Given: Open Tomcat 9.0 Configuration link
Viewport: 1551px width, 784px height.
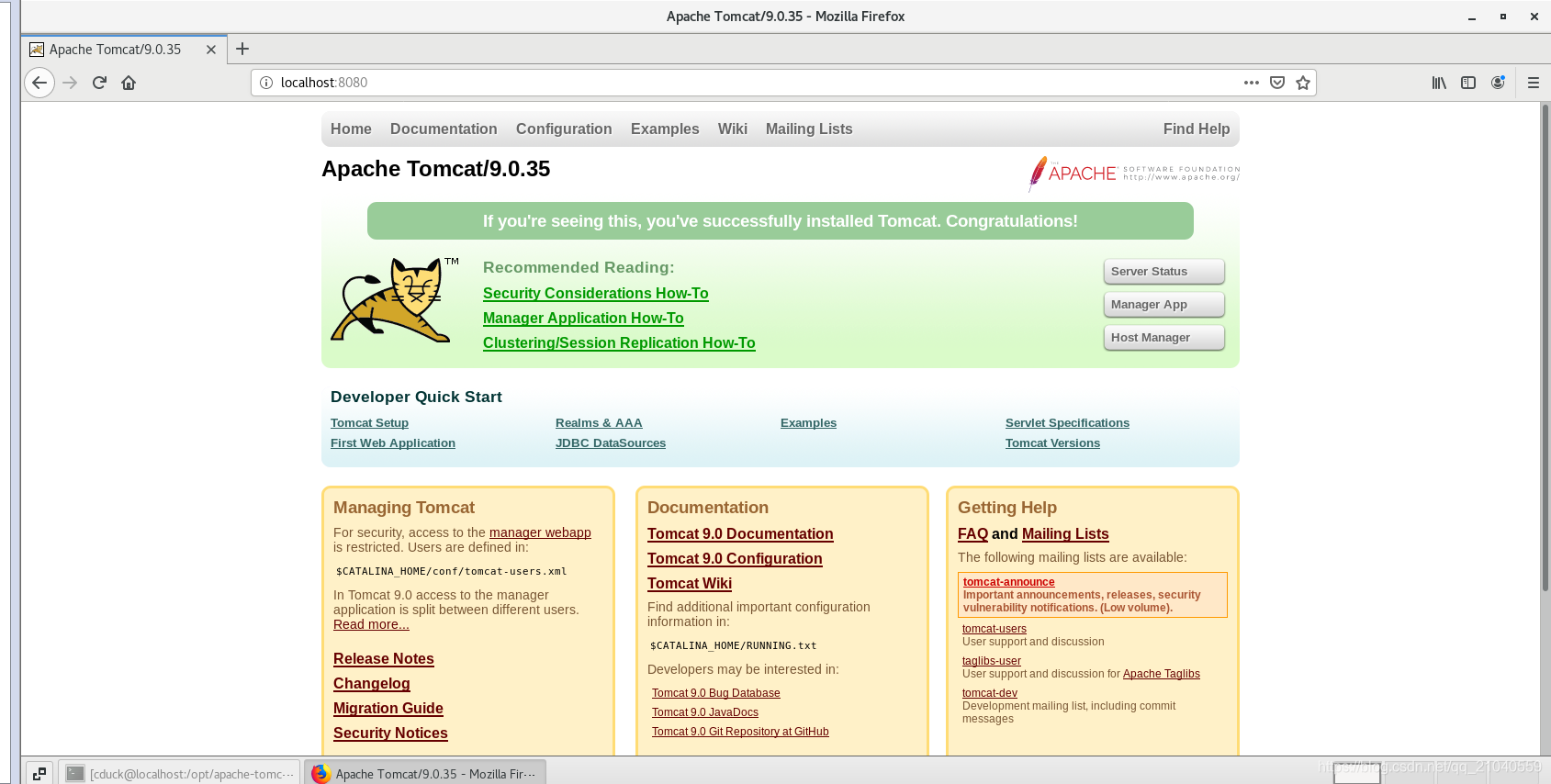Looking at the screenshot, I should tap(735, 559).
